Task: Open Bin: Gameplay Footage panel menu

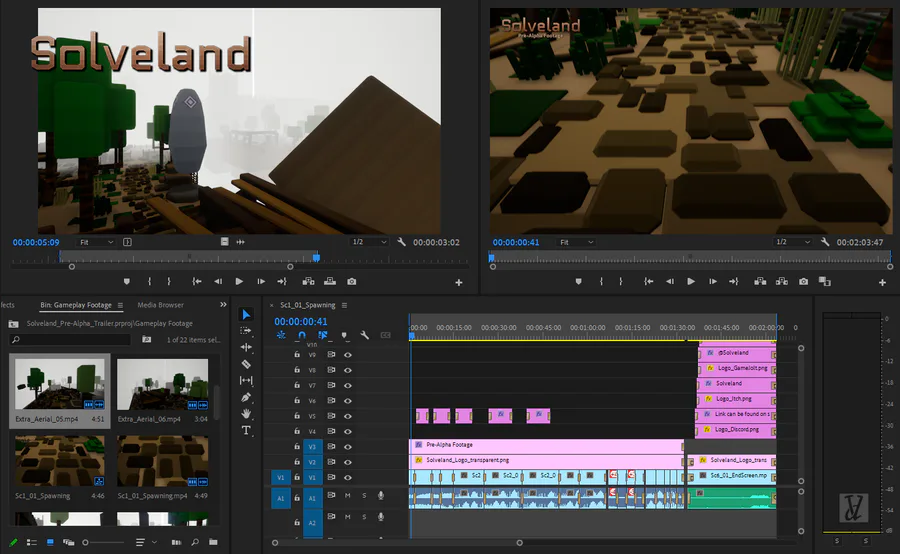Action: 120,305
